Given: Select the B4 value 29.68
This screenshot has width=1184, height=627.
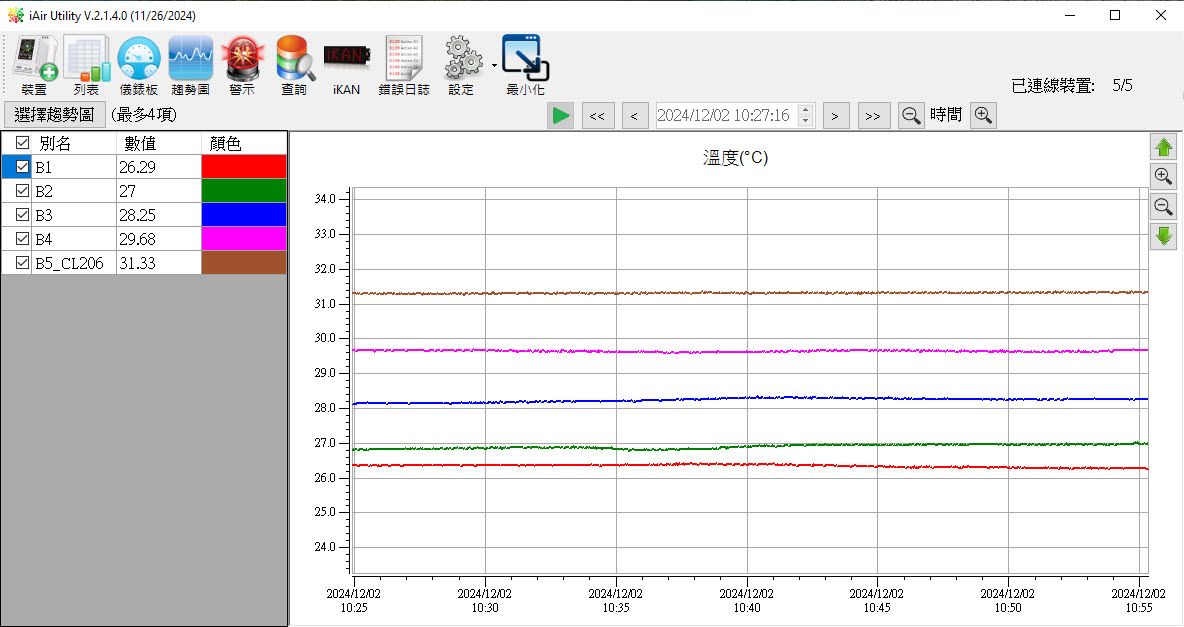Looking at the screenshot, I should [159, 239].
